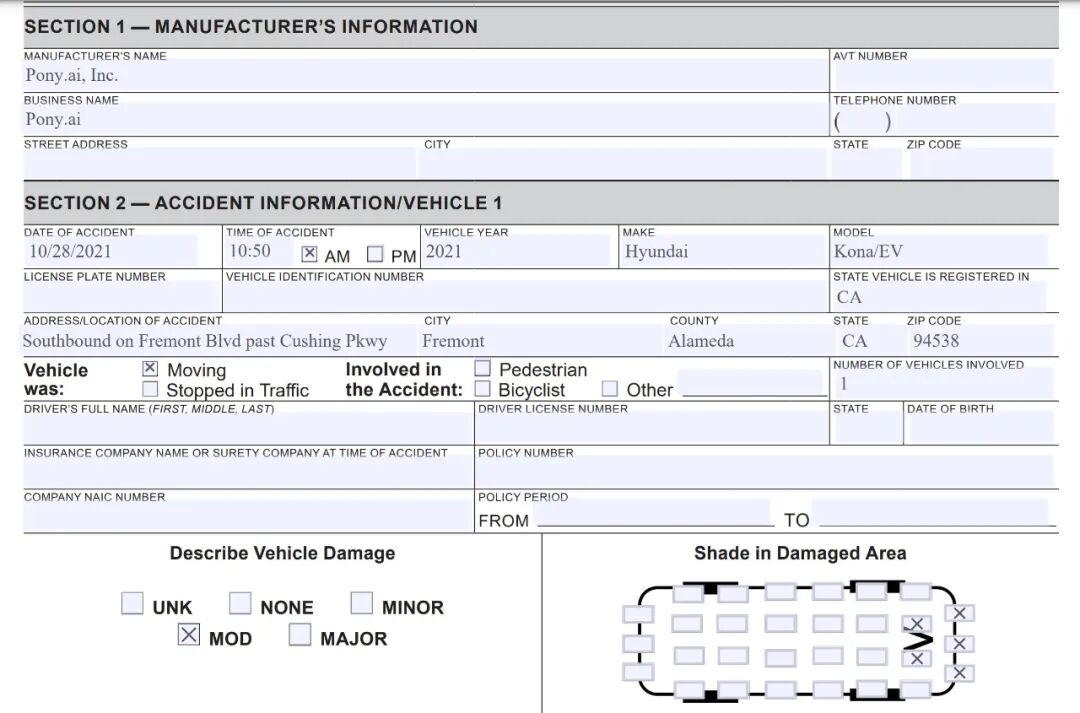Viewport: 1080px width, 713px height.
Task: Edit the Address/Location of Accident field
Action: 220,341
